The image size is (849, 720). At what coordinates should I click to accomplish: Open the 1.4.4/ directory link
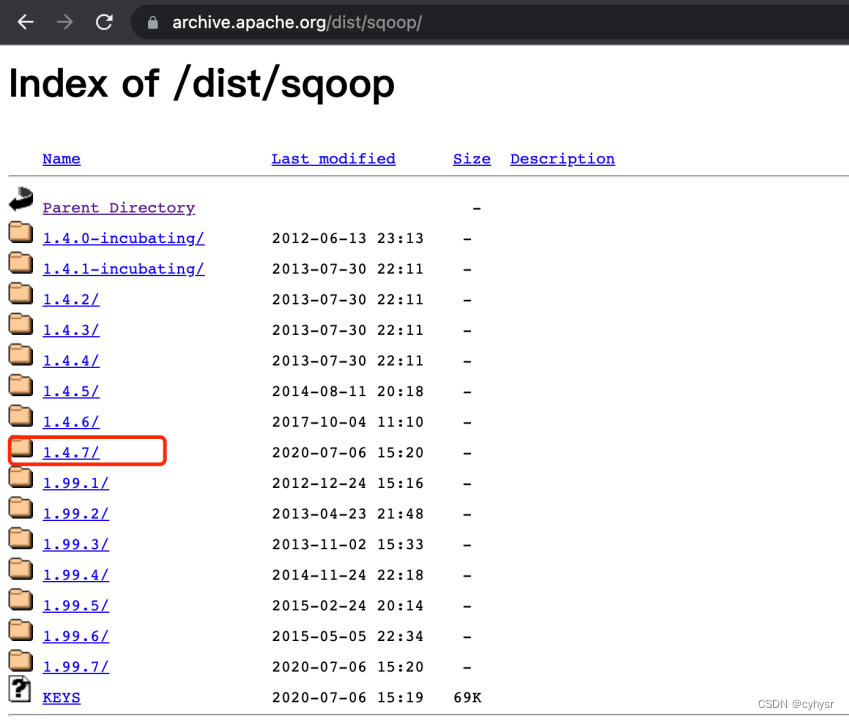click(71, 361)
